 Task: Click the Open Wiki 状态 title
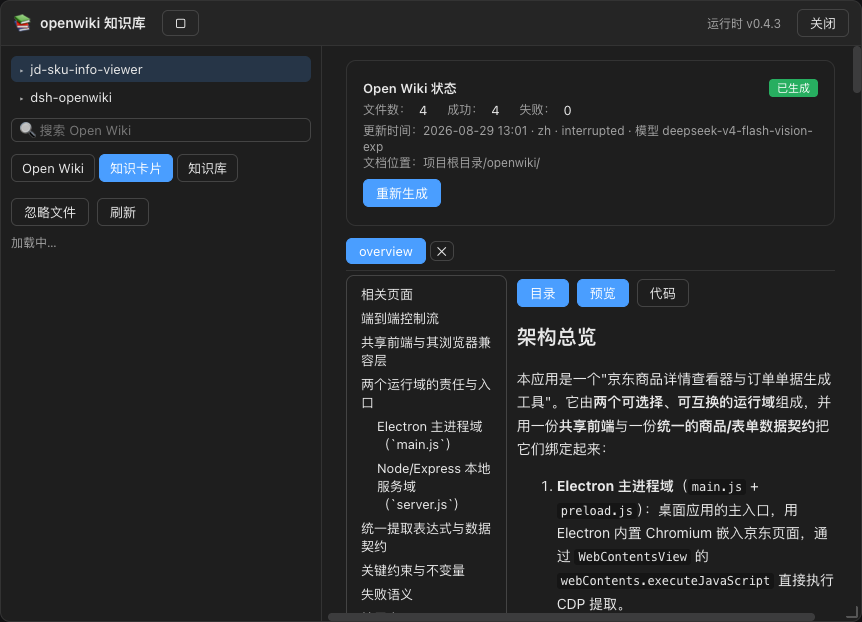pos(410,89)
